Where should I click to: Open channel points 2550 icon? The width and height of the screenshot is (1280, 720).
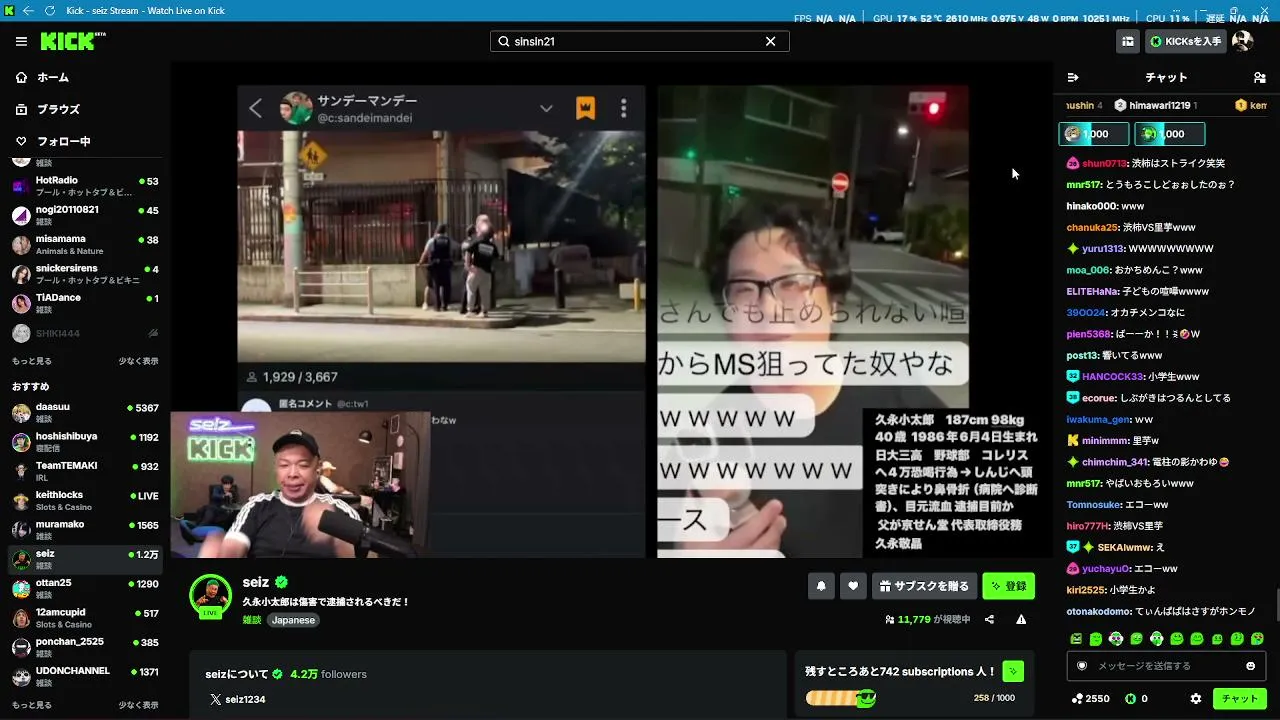pyautogui.click(x=1077, y=699)
